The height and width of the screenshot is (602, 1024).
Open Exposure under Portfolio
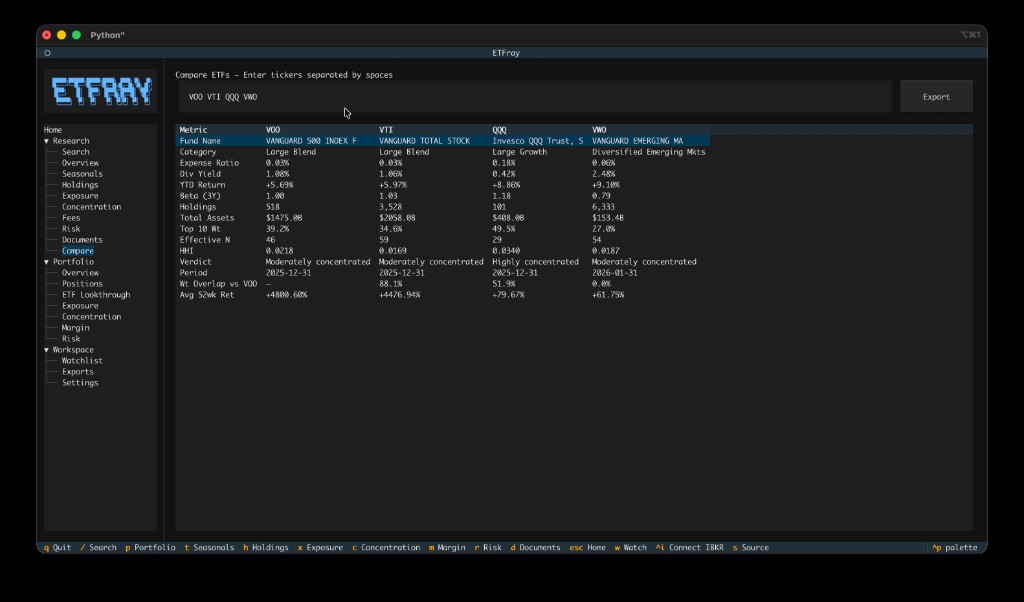pos(80,306)
